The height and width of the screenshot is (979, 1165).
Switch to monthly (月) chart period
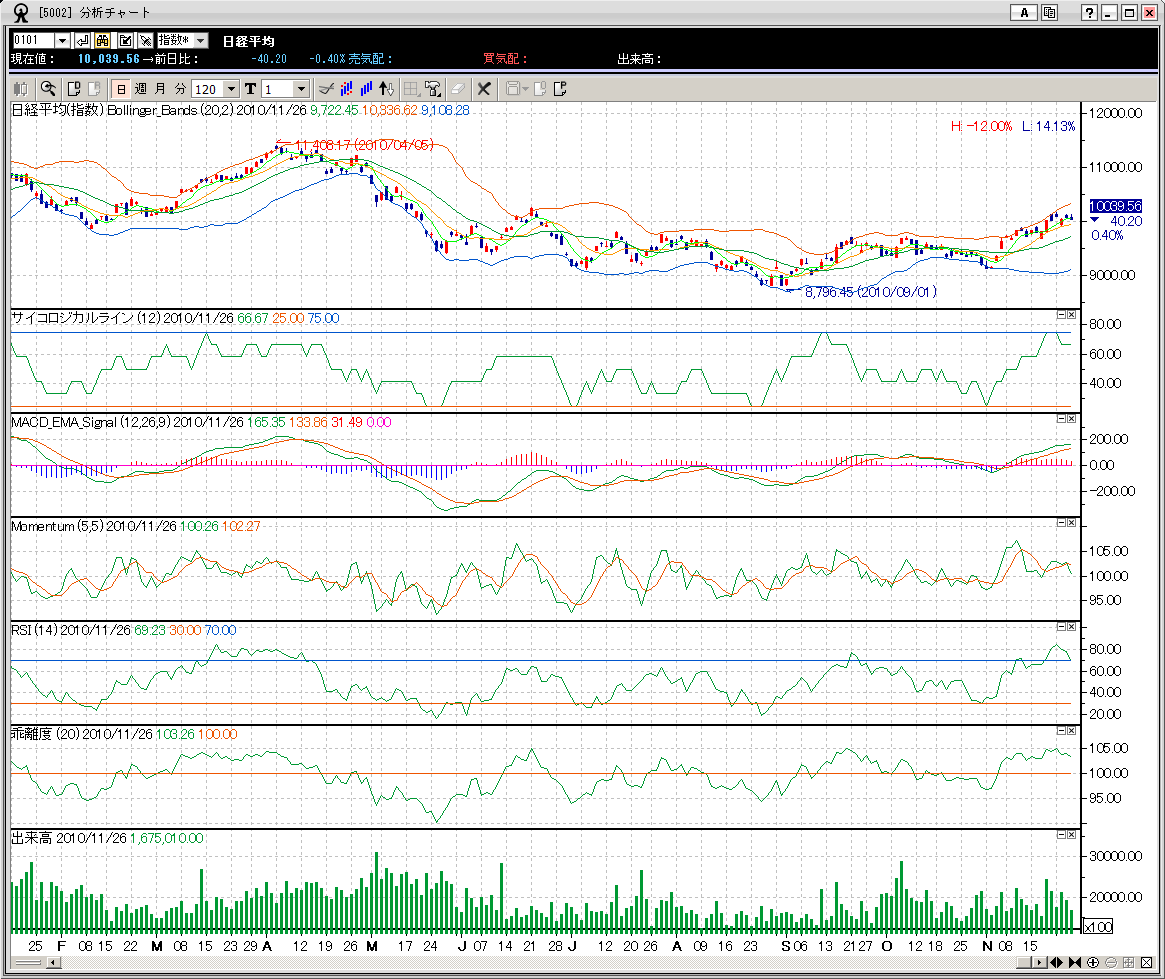160,89
